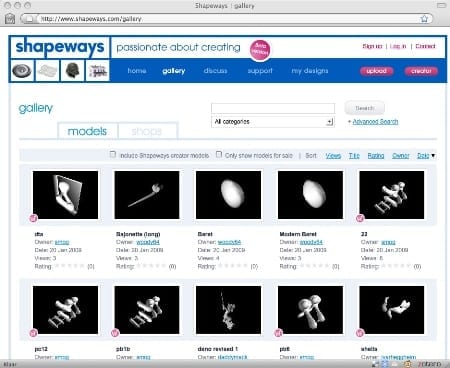Enable Include Shapeways creator models checkbox
This screenshot has height=368, width=450.
coord(113,154)
